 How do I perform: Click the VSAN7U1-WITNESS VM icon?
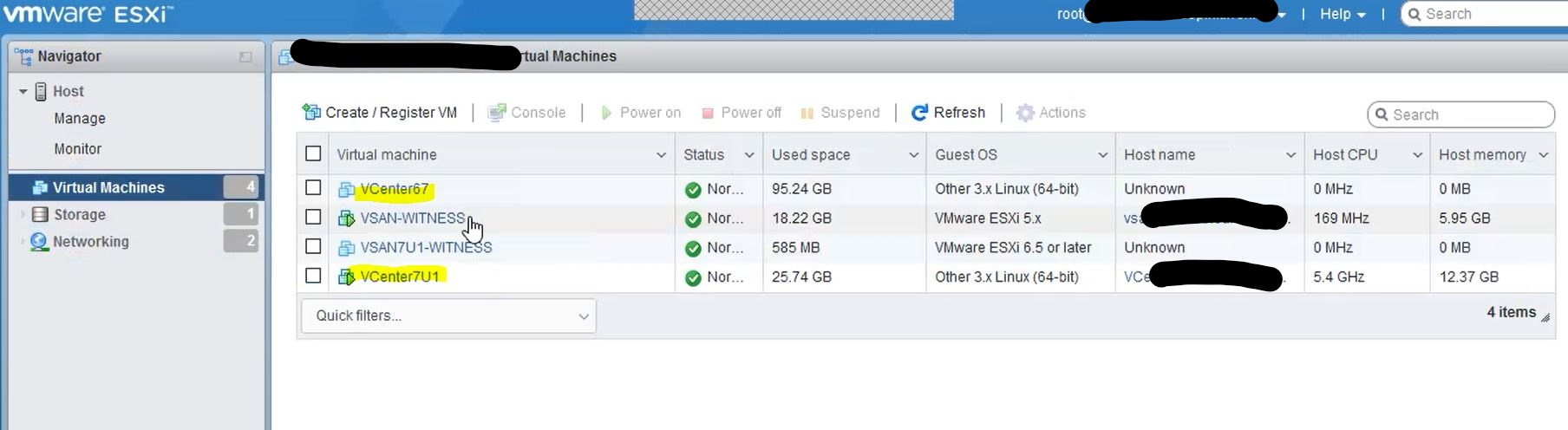(x=346, y=248)
